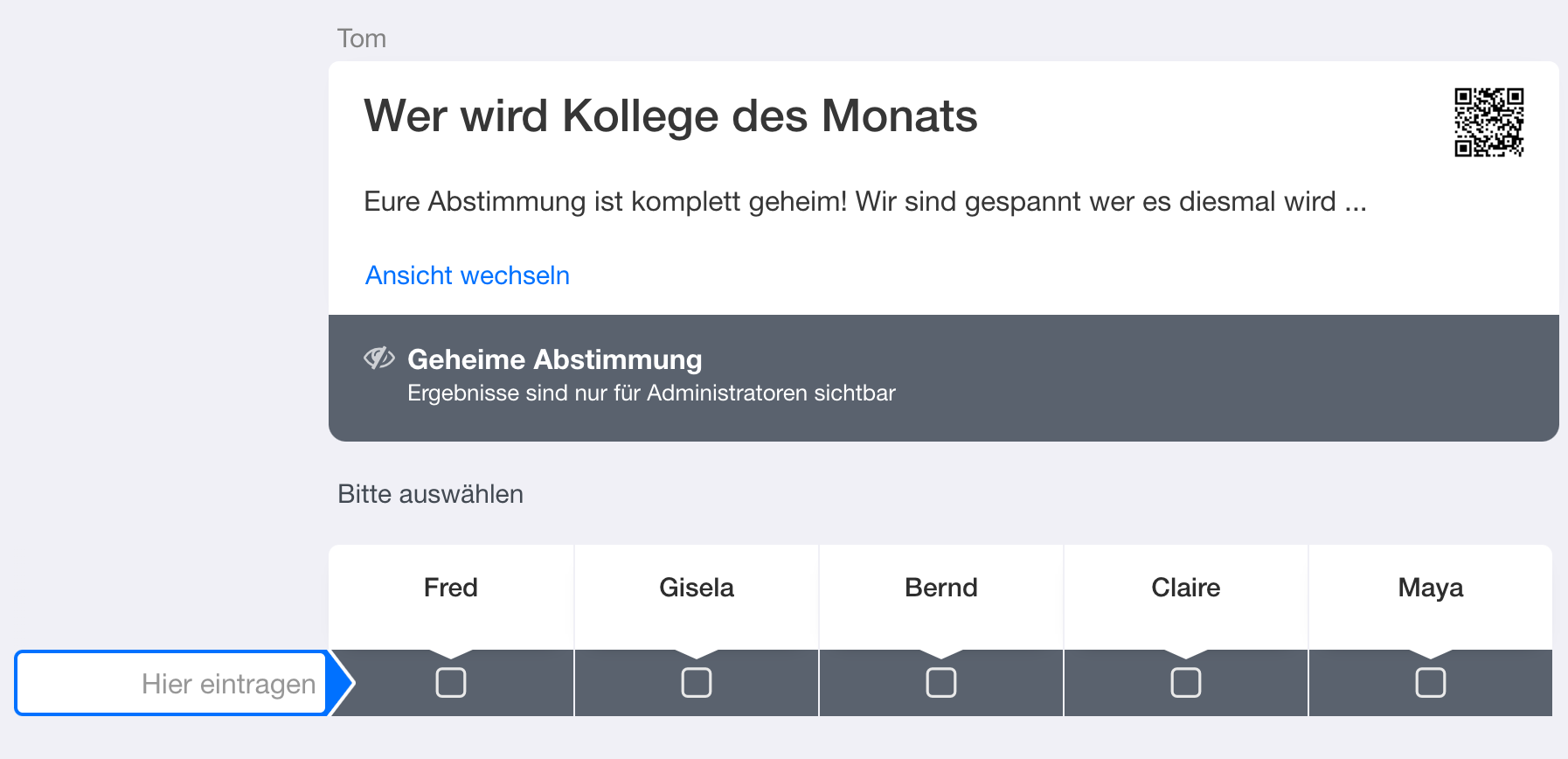
Task: Click the poll description text about secret voting
Action: coord(864,202)
